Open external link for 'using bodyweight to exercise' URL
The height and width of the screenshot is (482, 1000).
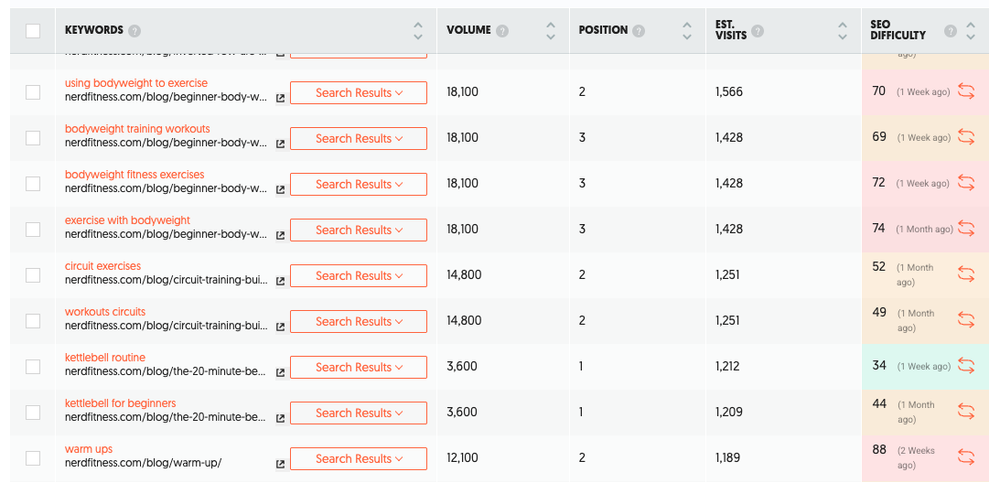[280, 99]
